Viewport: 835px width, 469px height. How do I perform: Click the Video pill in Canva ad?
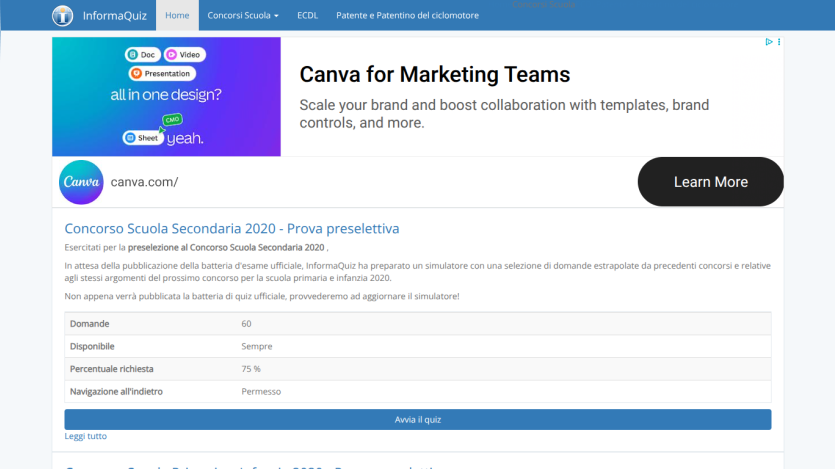[184, 54]
